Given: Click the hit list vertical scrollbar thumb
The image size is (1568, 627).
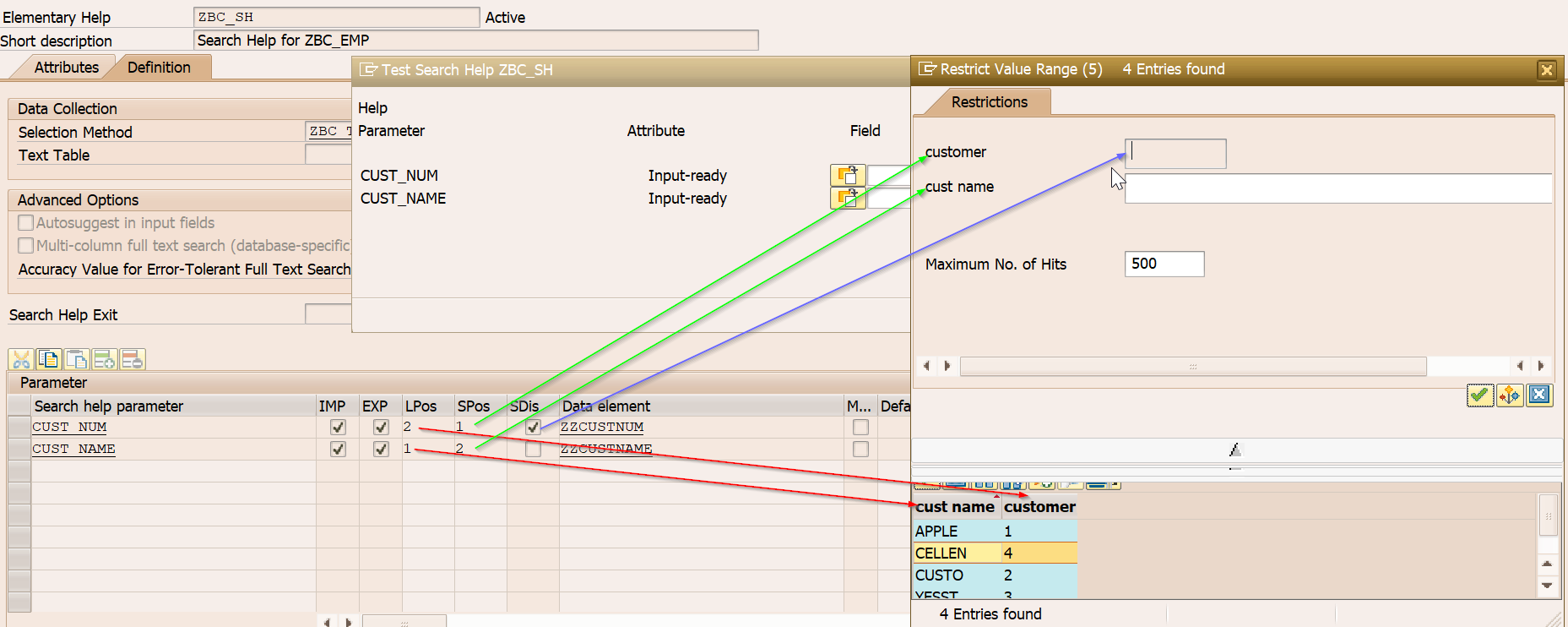Looking at the screenshot, I should click(x=1548, y=515).
